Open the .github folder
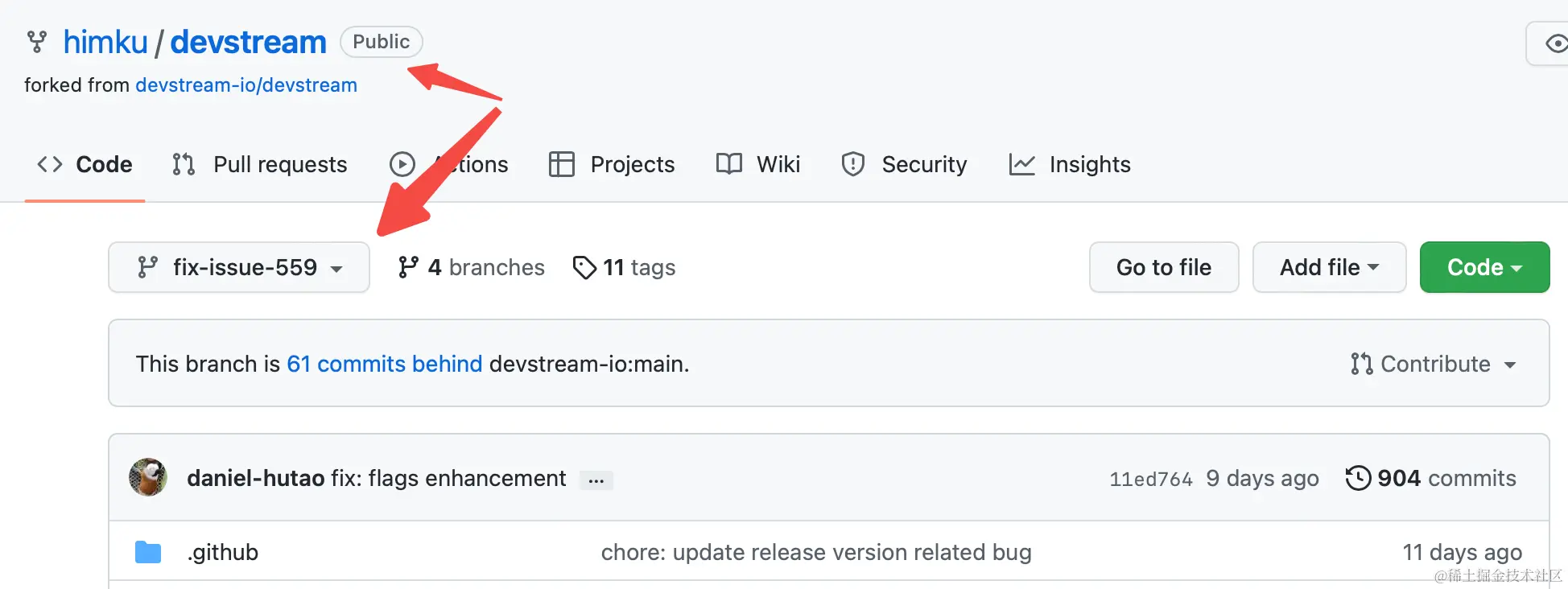Screen dimensions: 1568x589 (x=223, y=552)
